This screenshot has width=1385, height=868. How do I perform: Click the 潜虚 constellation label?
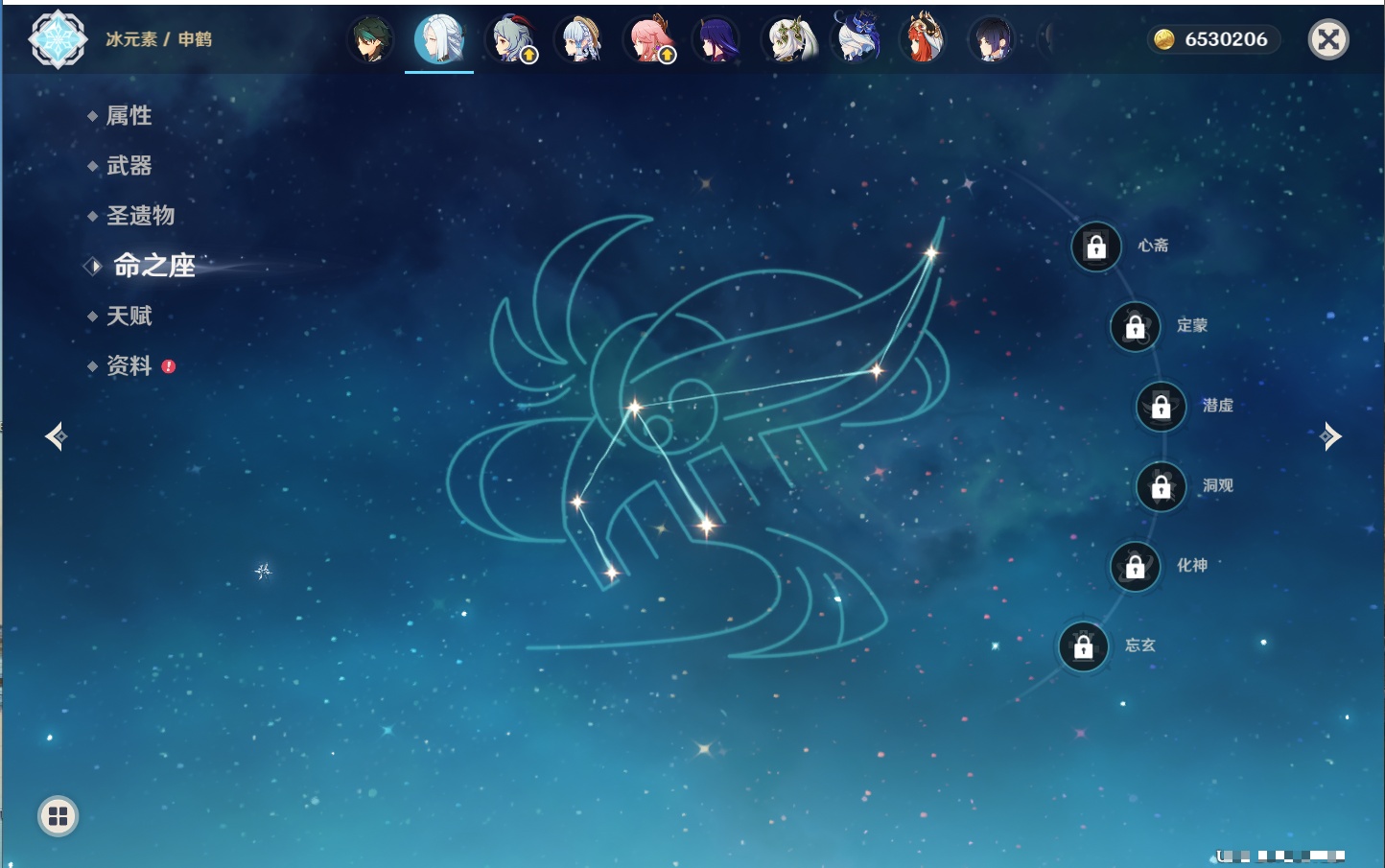(1218, 406)
